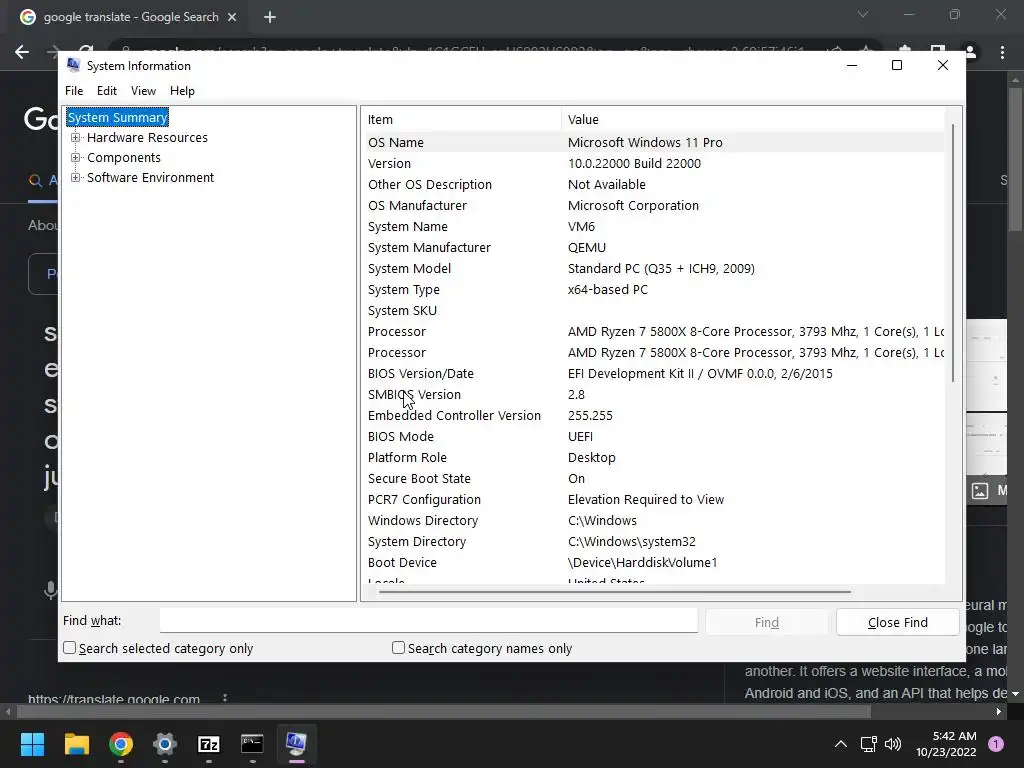The width and height of the screenshot is (1024, 768).
Task: Expand the Components node
Action: point(76,157)
